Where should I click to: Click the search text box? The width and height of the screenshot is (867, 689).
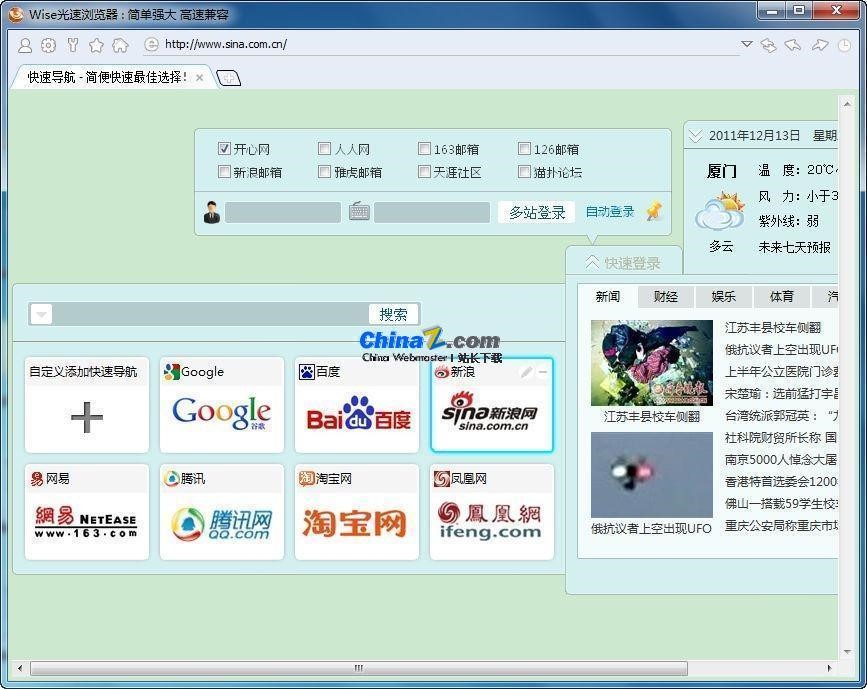tap(211, 314)
